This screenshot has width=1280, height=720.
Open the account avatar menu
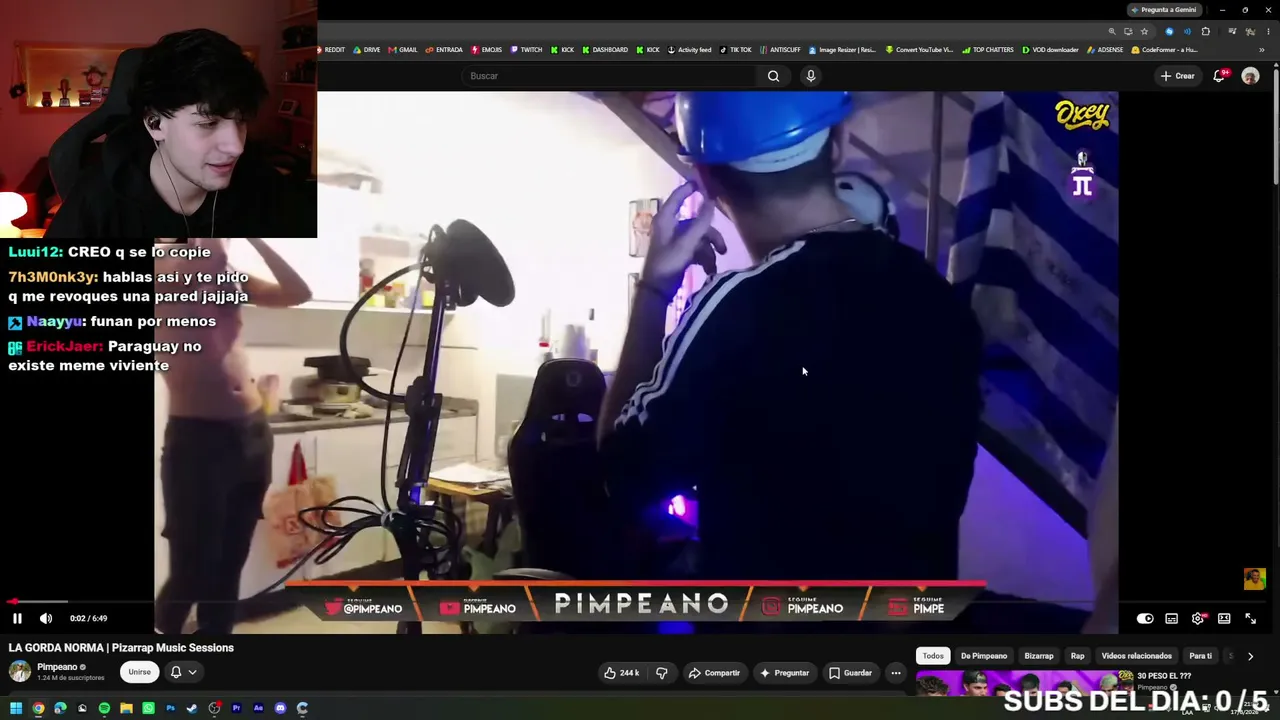(1250, 76)
